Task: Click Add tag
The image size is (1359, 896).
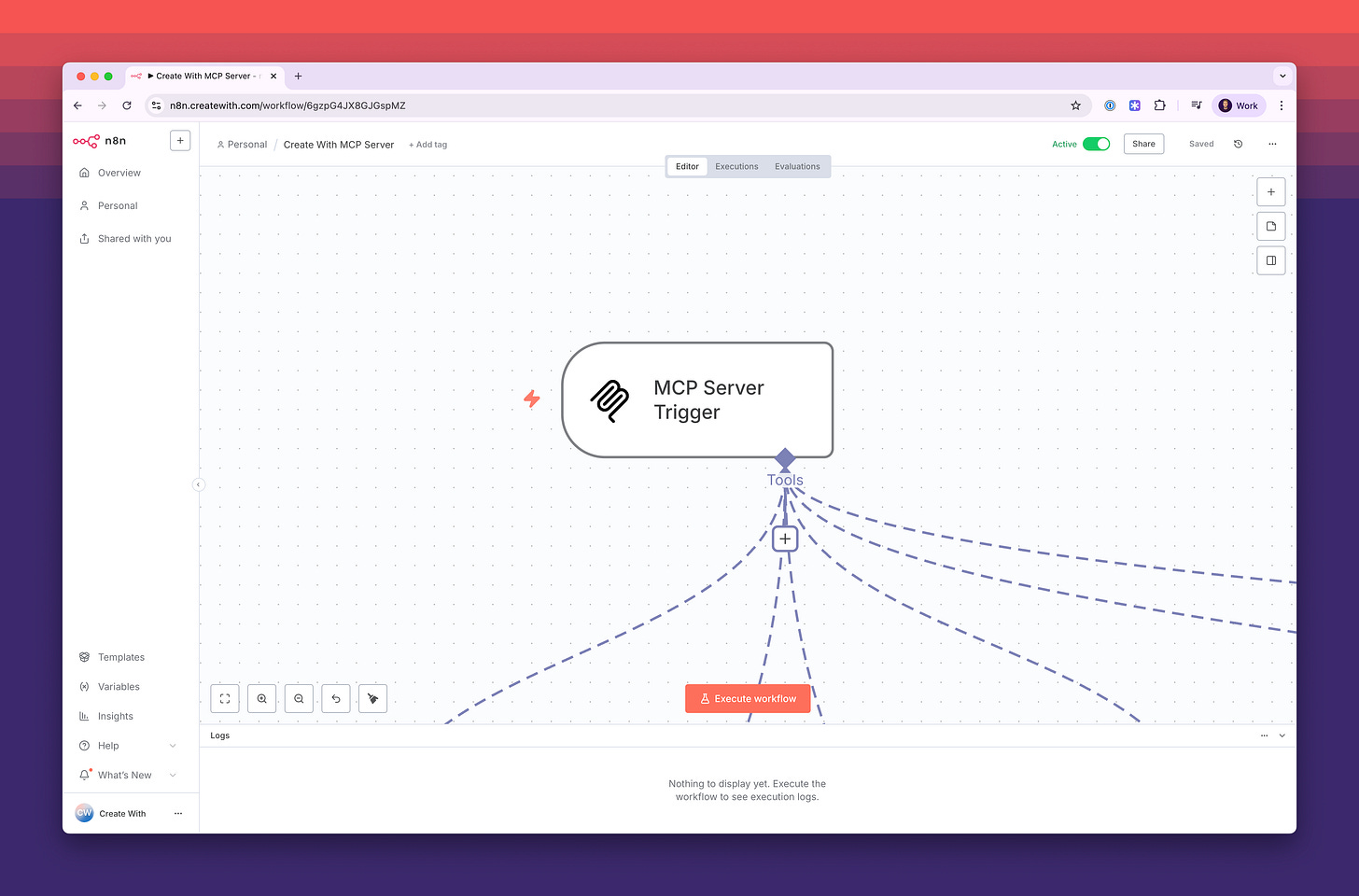Action: click(427, 145)
